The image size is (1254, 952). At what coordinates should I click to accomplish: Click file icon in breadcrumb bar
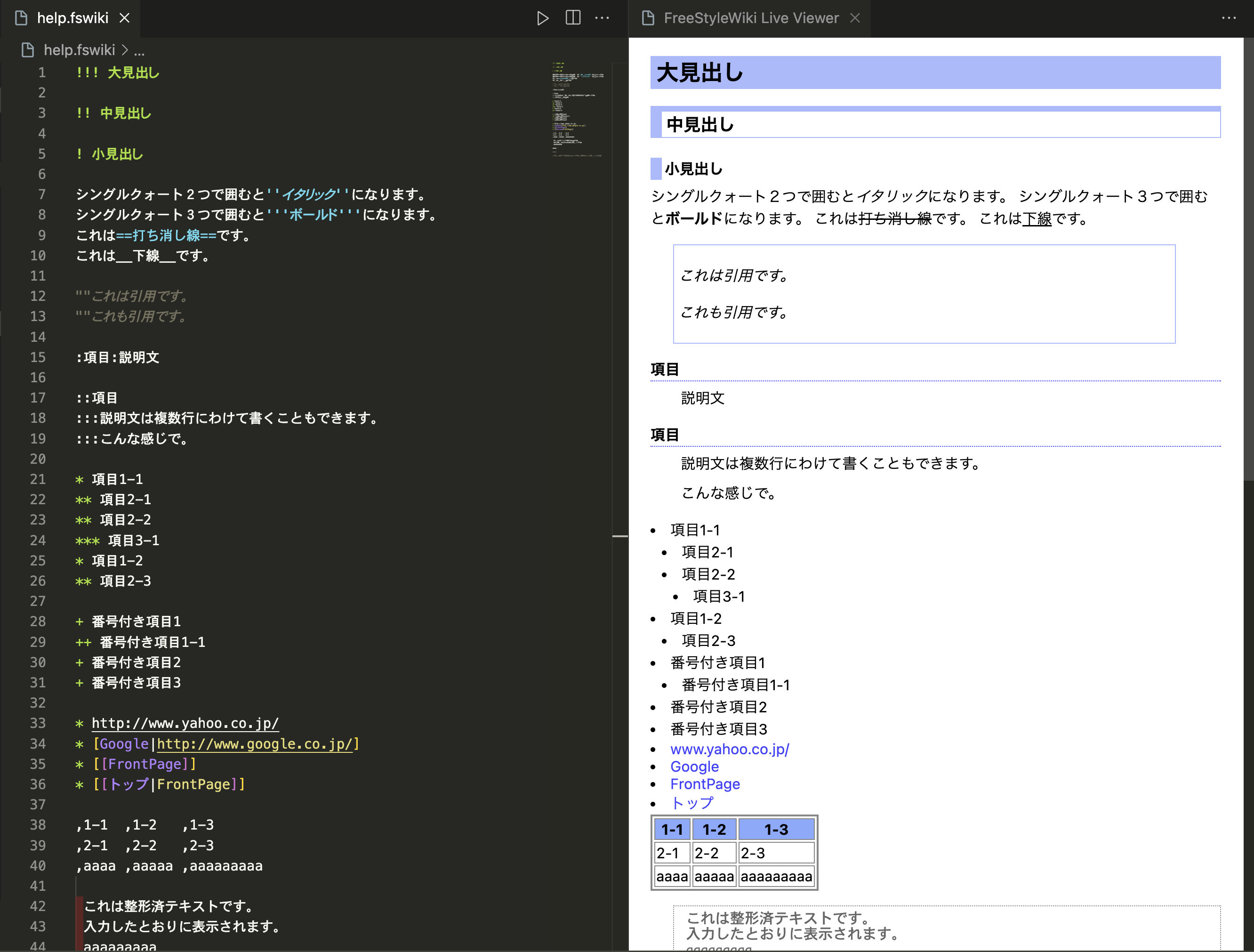(x=28, y=50)
